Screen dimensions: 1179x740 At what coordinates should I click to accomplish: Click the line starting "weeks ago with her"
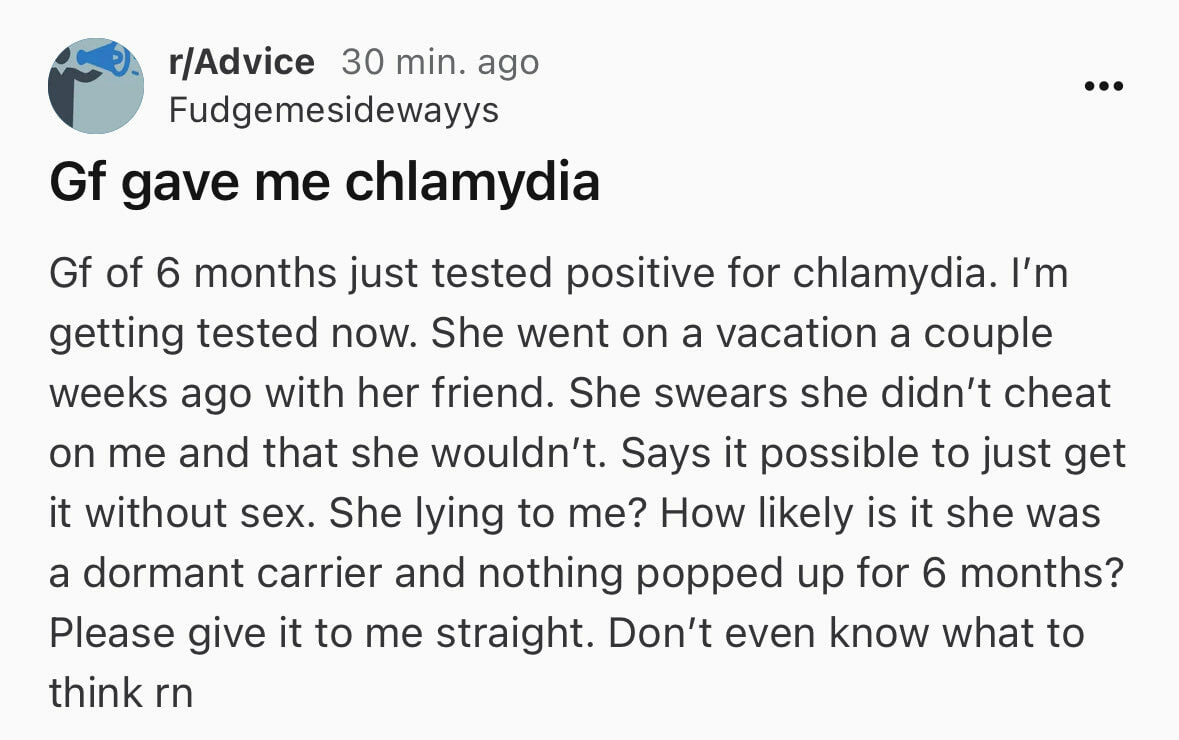(580, 393)
